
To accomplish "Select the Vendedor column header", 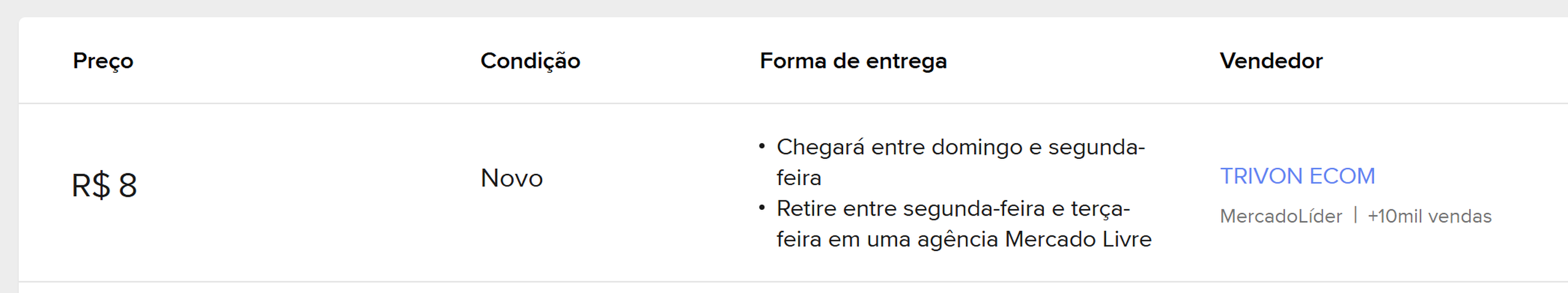I will (1271, 61).
